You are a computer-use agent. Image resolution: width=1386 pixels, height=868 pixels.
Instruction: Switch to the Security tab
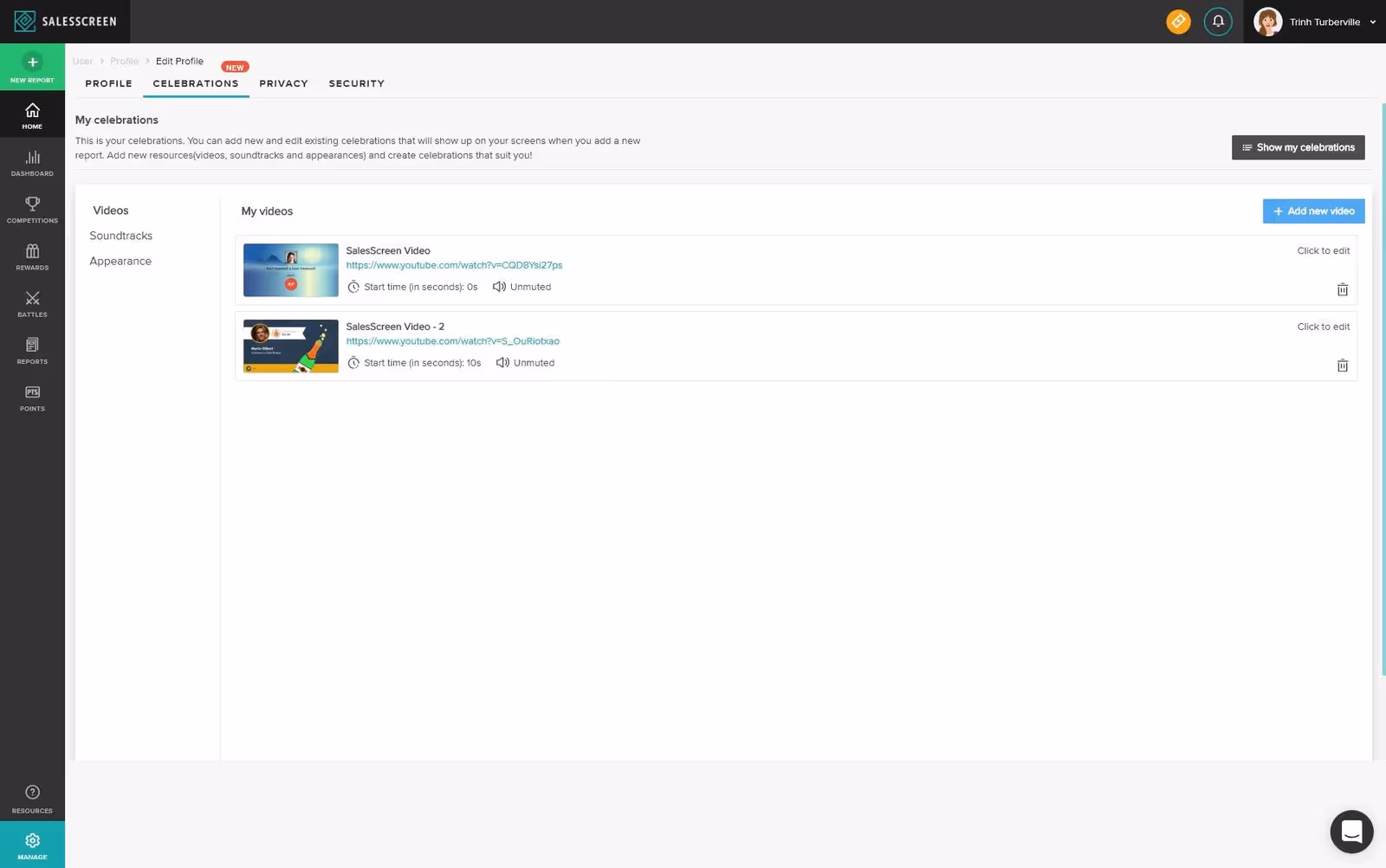[356, 84]
